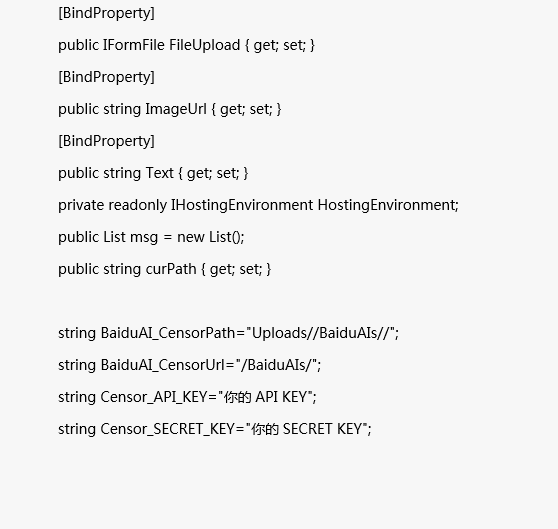Click the public string Text property line
The width and height of the screenshot is (558, 529).
[x=153, y=174]
